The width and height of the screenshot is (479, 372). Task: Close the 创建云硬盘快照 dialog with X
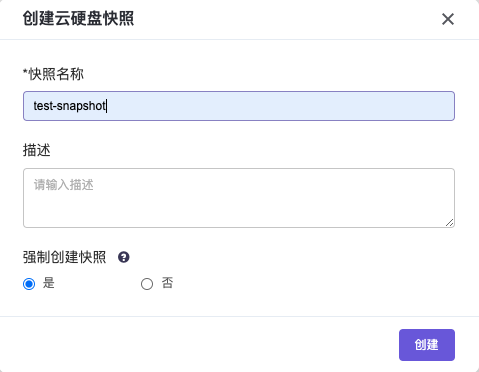[448, 19]
